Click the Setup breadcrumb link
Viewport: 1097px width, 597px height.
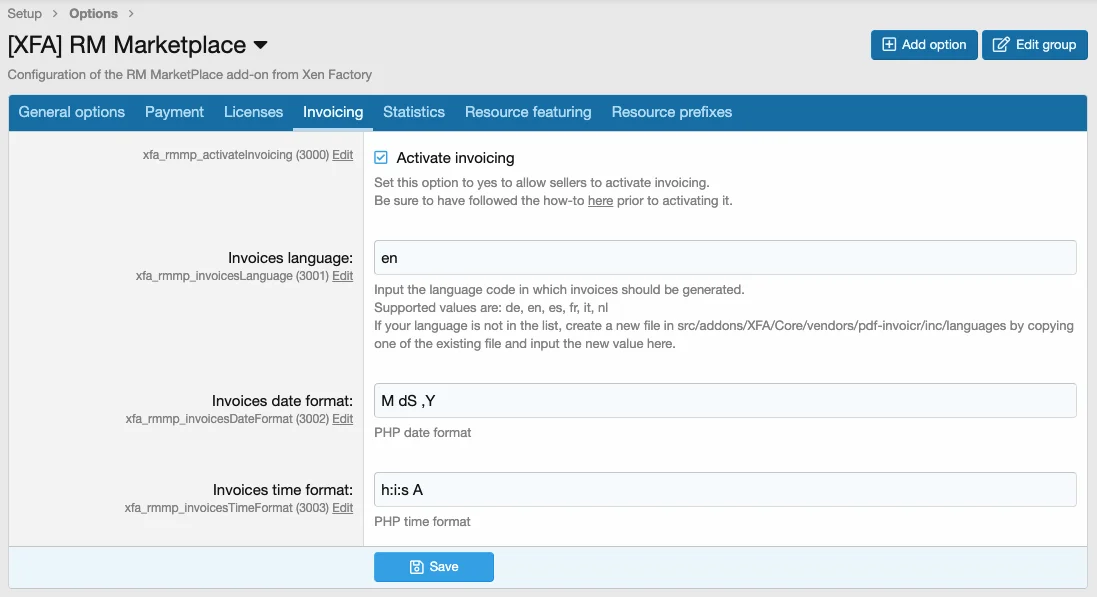(25, 14)
